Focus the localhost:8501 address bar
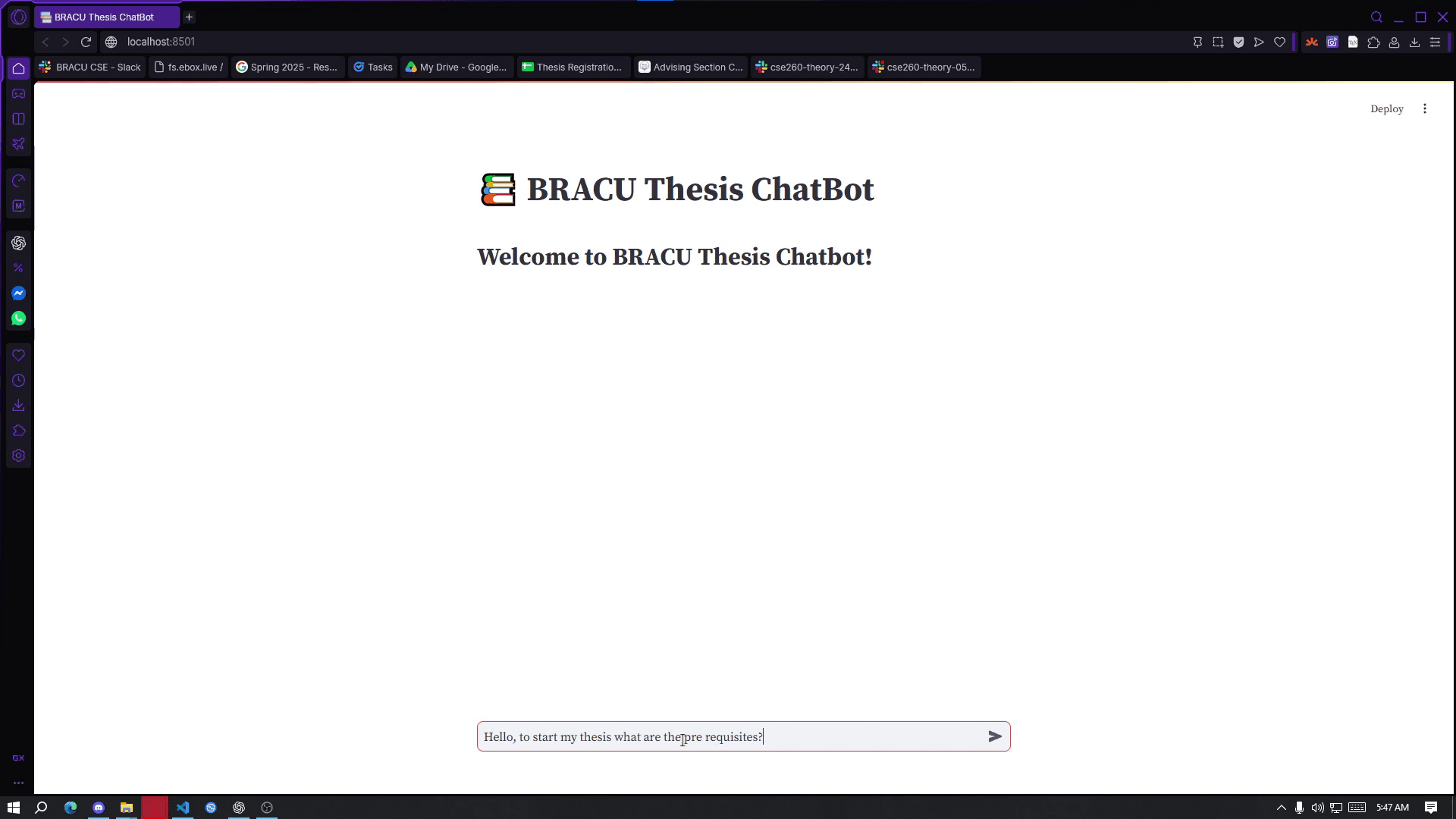The height and width of the screenshot is (819, 1456). click(161, 42)
